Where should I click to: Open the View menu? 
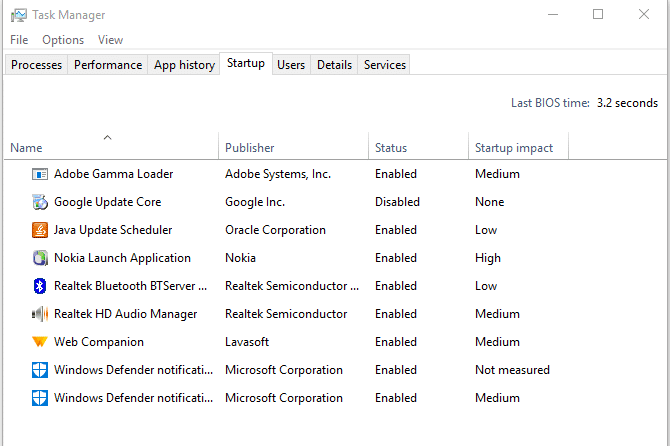tap(111, 40)
